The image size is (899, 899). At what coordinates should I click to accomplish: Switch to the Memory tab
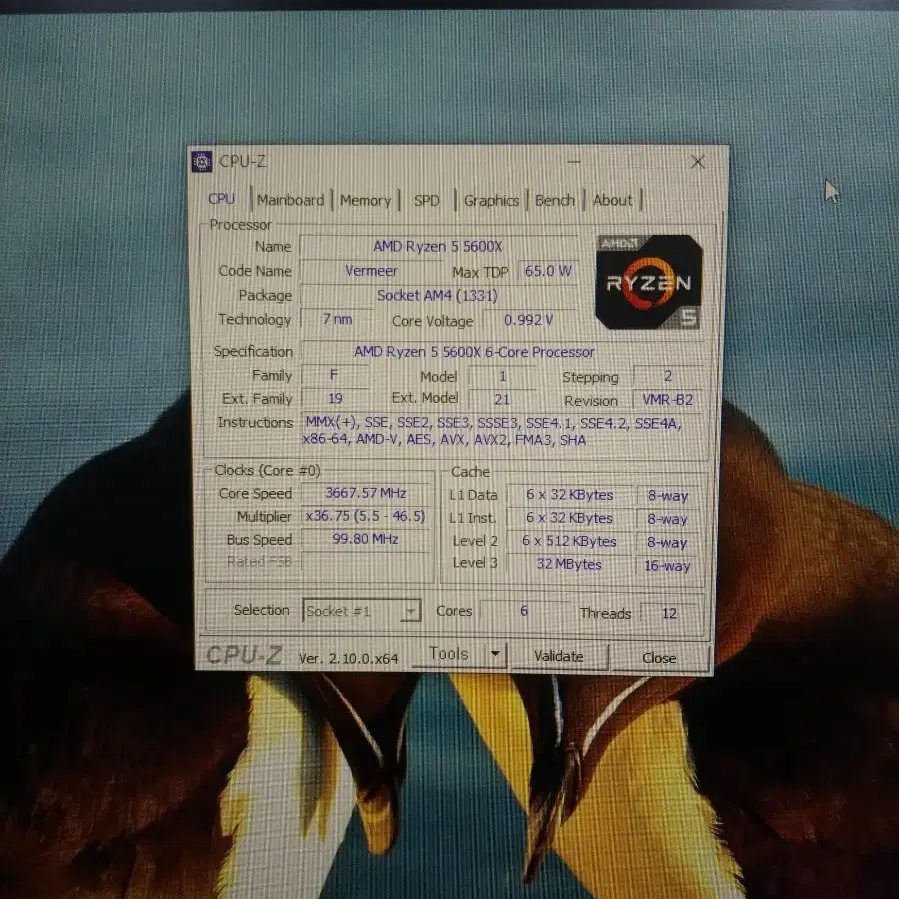365,201
